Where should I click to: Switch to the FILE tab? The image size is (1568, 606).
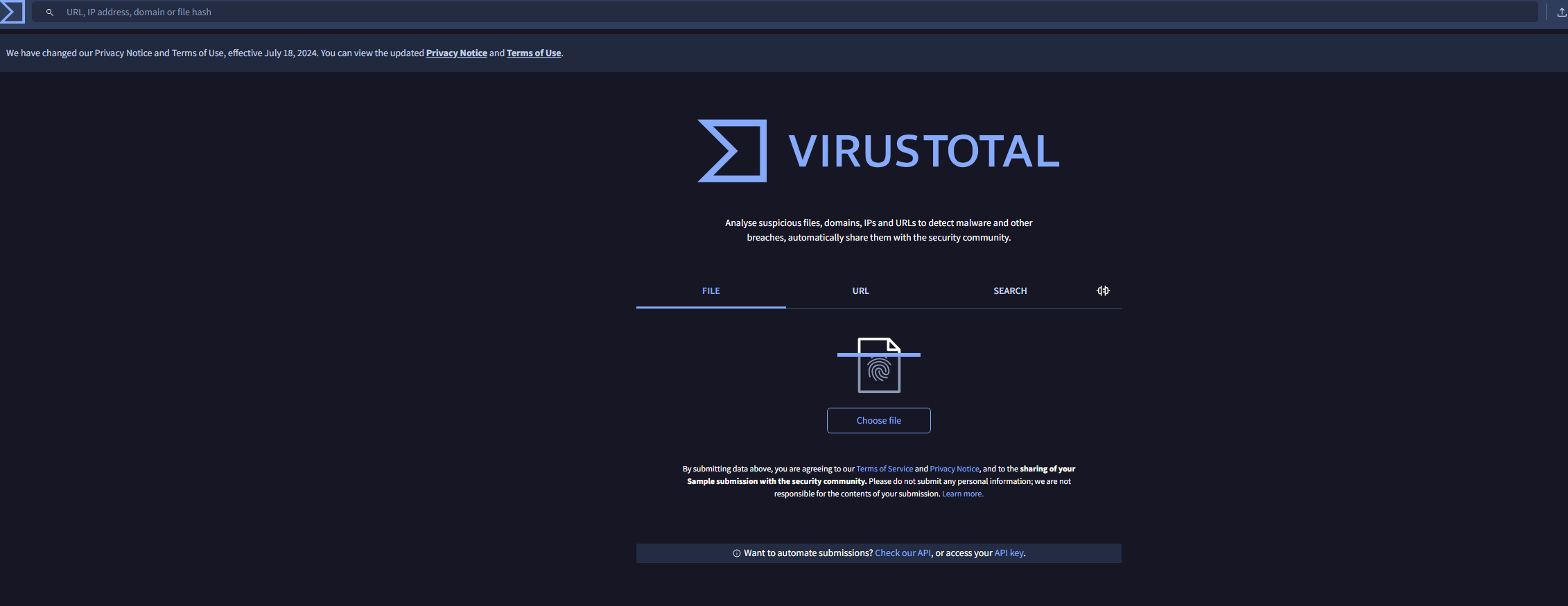(x=711, y=291)
